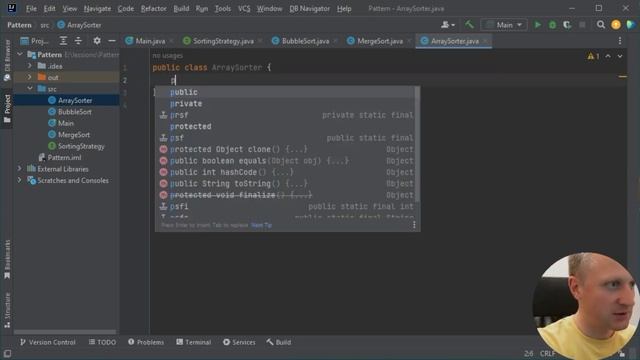The image size is (640, 360).
Task: Expand all in Project panel
Action: (63, 41)
